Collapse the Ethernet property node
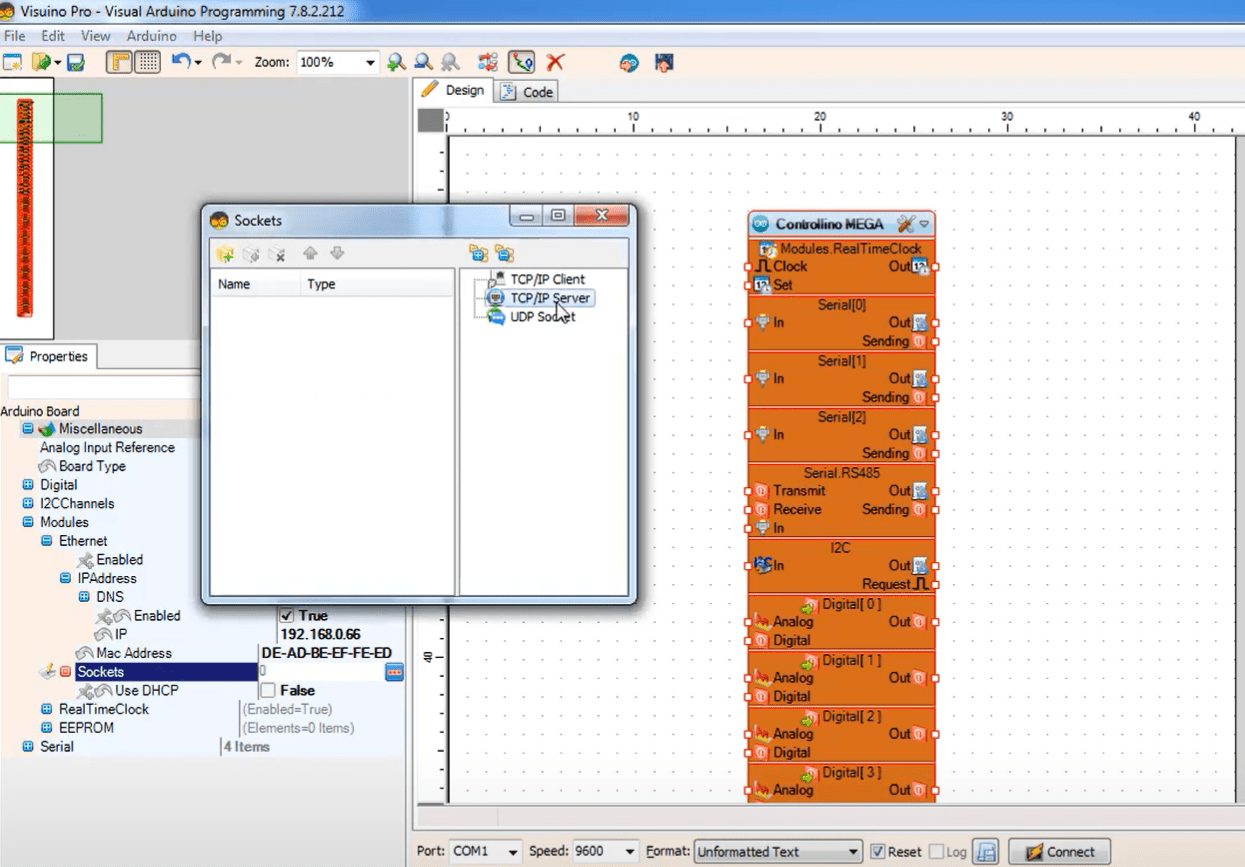This screenshot has height=867, width=1245. 47,541
